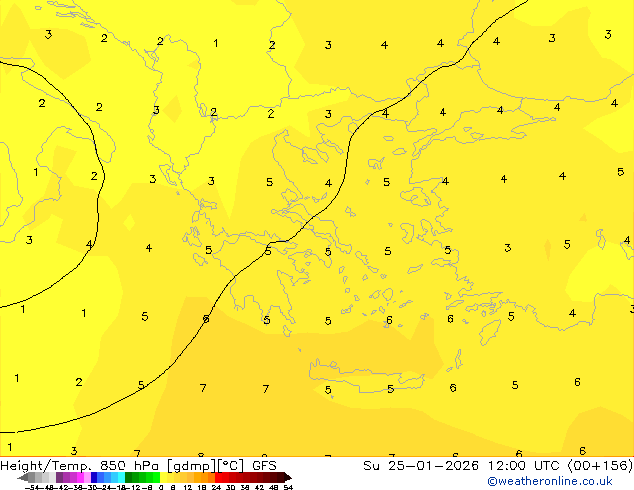Viewport: 634px width, 490px height.
Task: Click the cyan legend swatch
Action: pyautogui.click(x=122, y=477)
